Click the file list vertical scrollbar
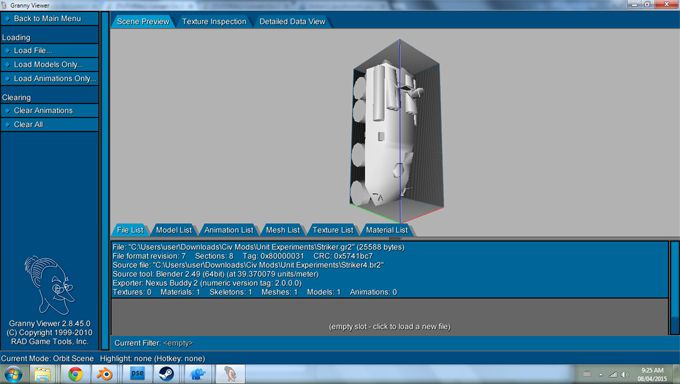 [674, 288]
